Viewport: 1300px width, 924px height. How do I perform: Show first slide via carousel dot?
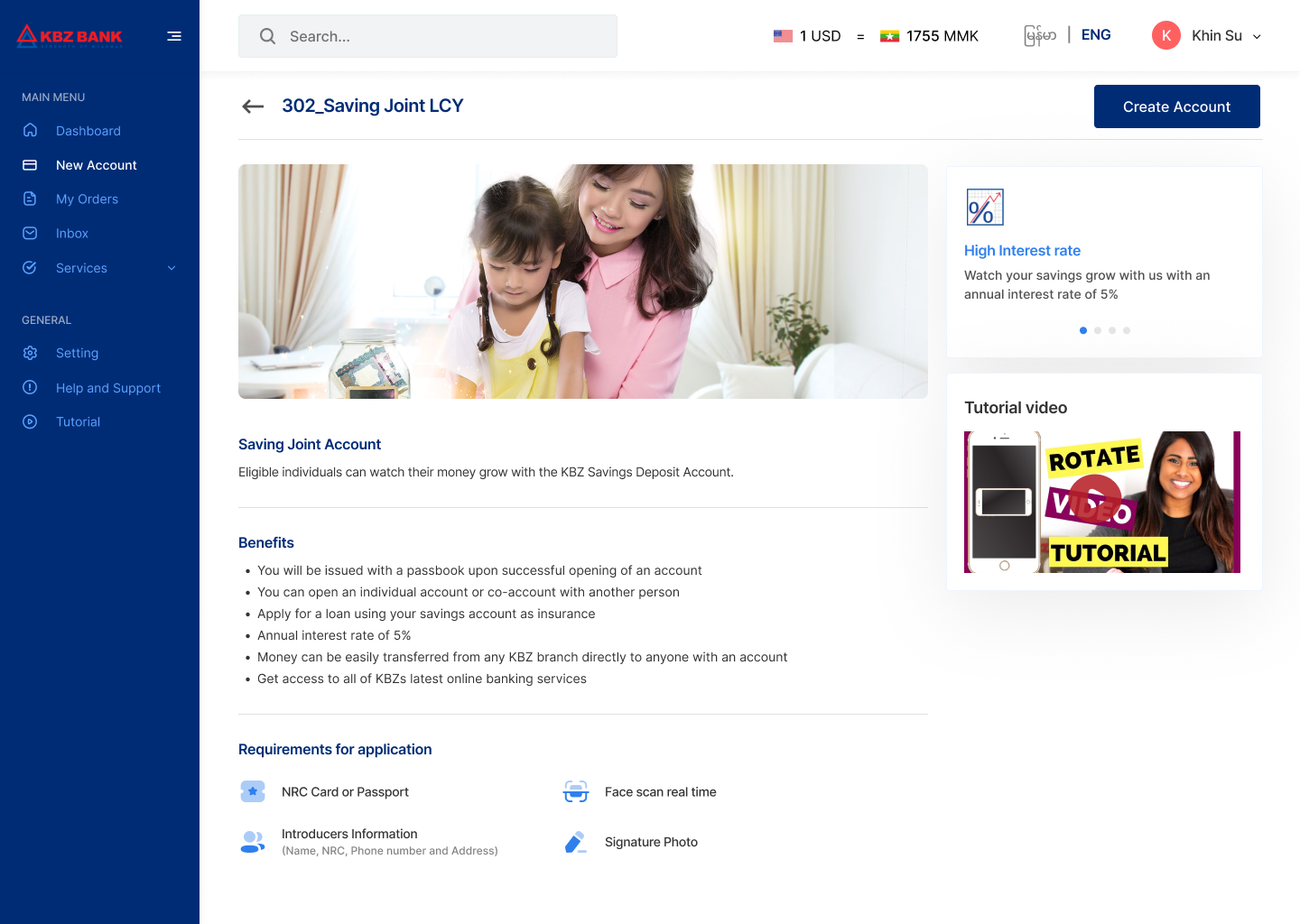1083,330
